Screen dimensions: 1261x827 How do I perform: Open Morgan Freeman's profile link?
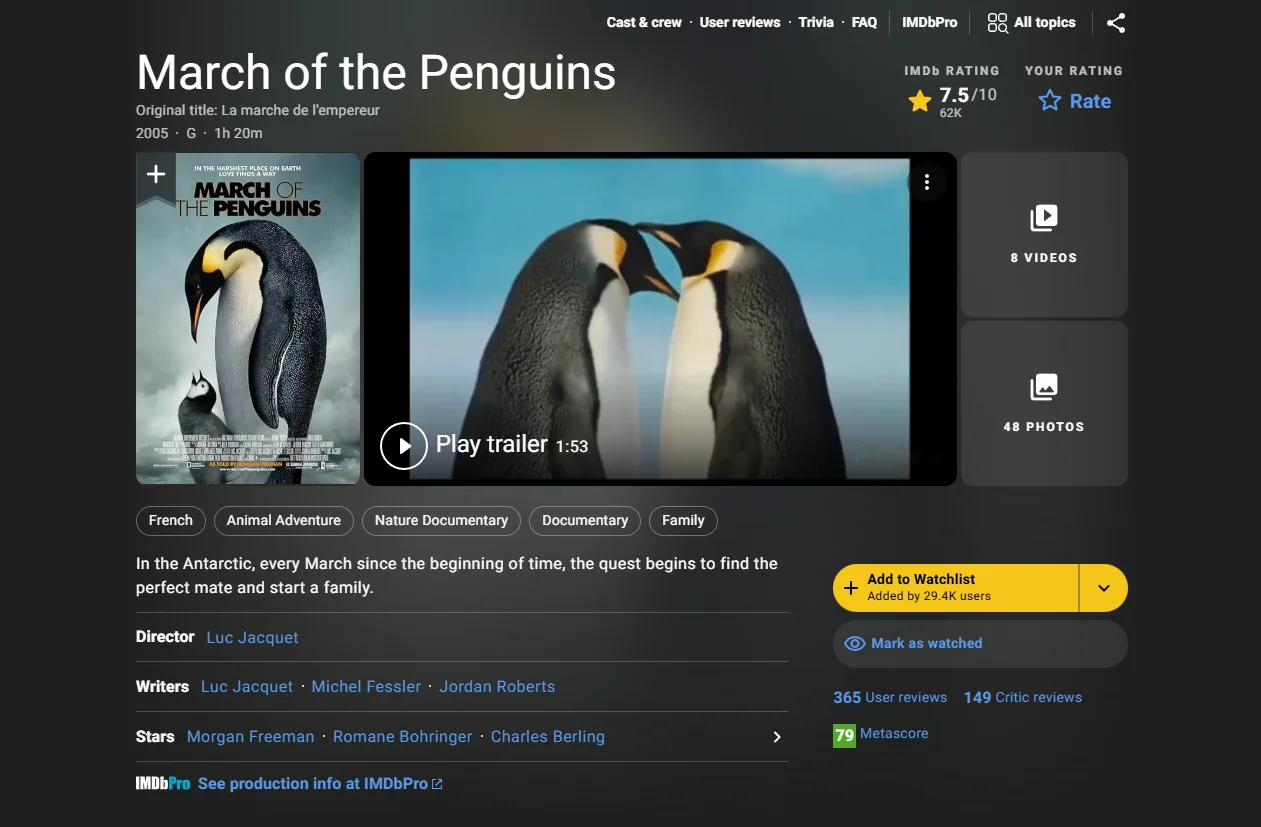tap(250, 737)
